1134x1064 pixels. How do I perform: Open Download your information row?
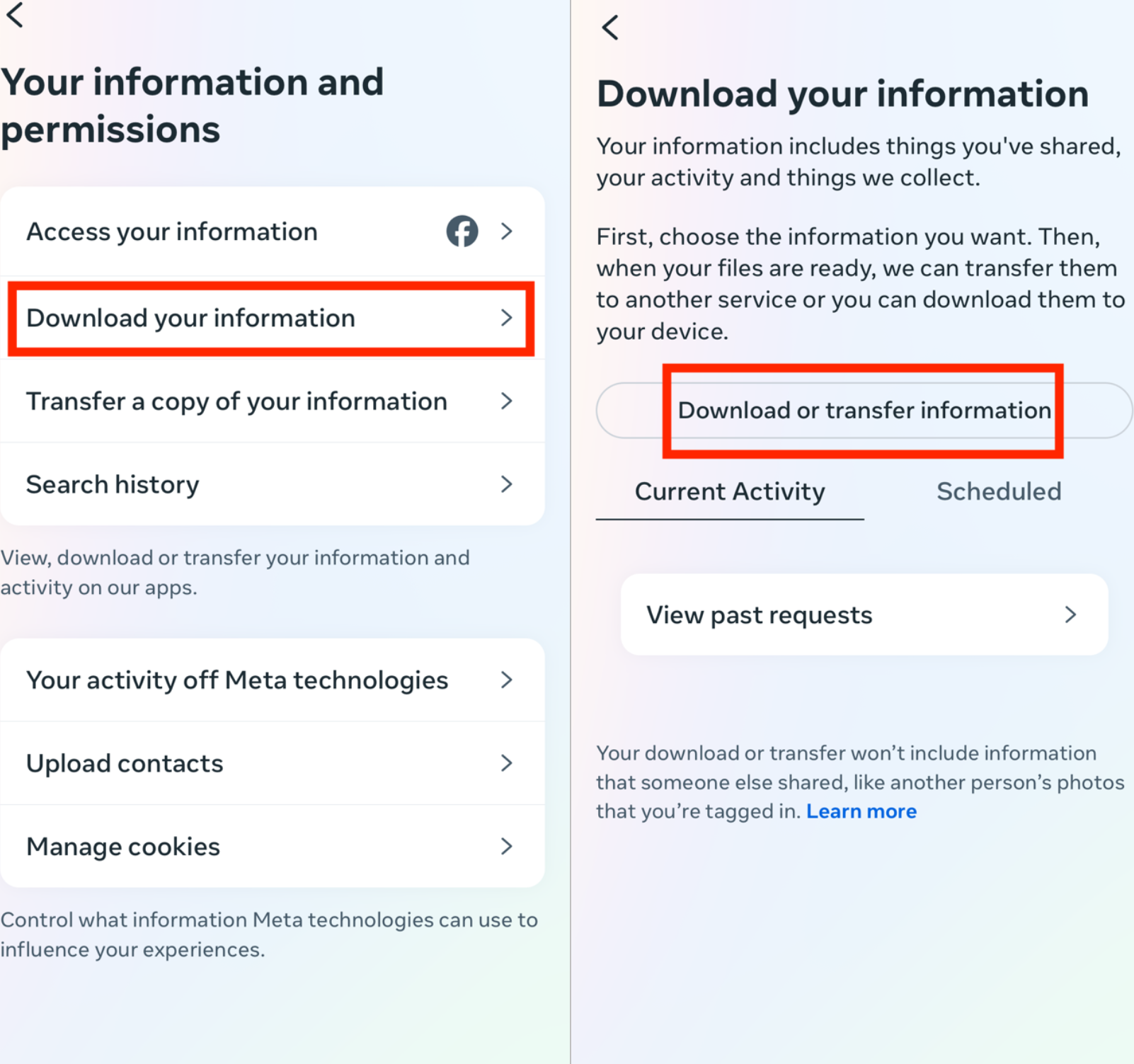(x=191, y=319)
